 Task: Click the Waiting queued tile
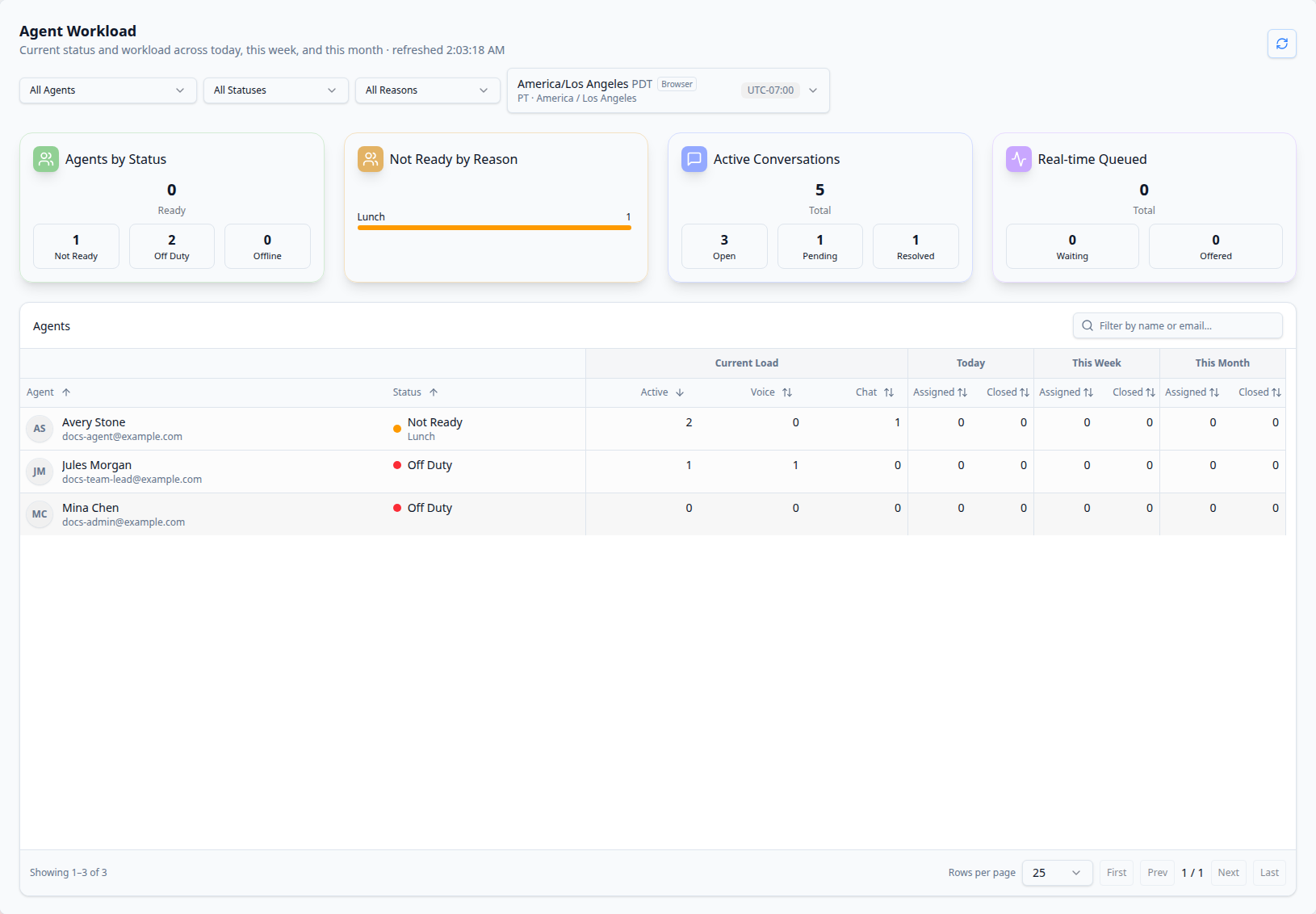[1072, 246]
